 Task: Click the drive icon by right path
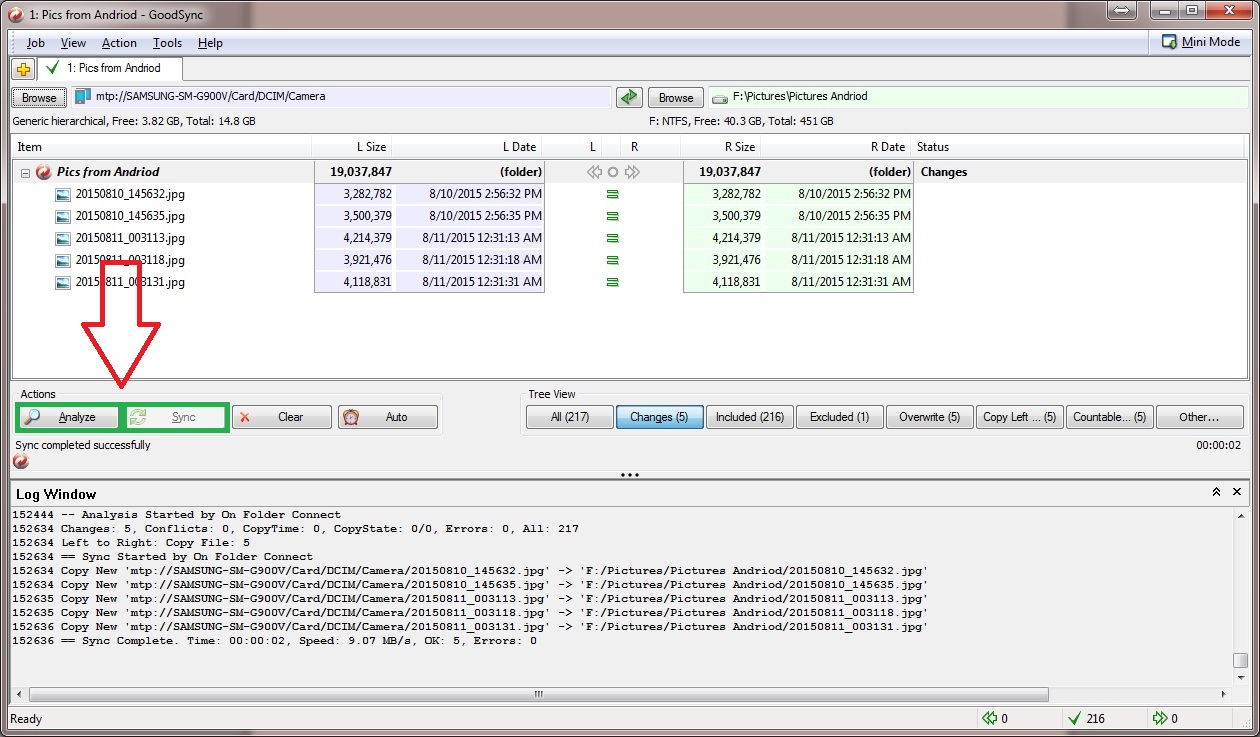point(719,98)
